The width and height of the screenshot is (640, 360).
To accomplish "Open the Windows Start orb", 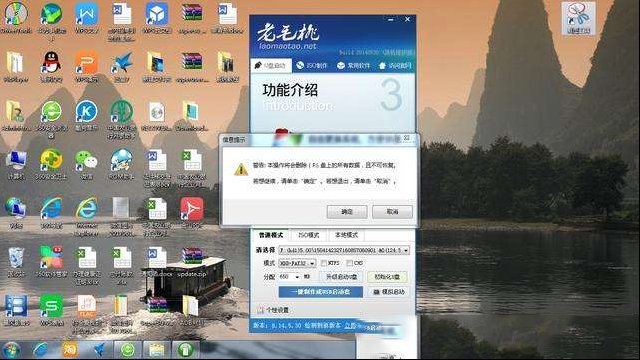I will coord(11,350).
